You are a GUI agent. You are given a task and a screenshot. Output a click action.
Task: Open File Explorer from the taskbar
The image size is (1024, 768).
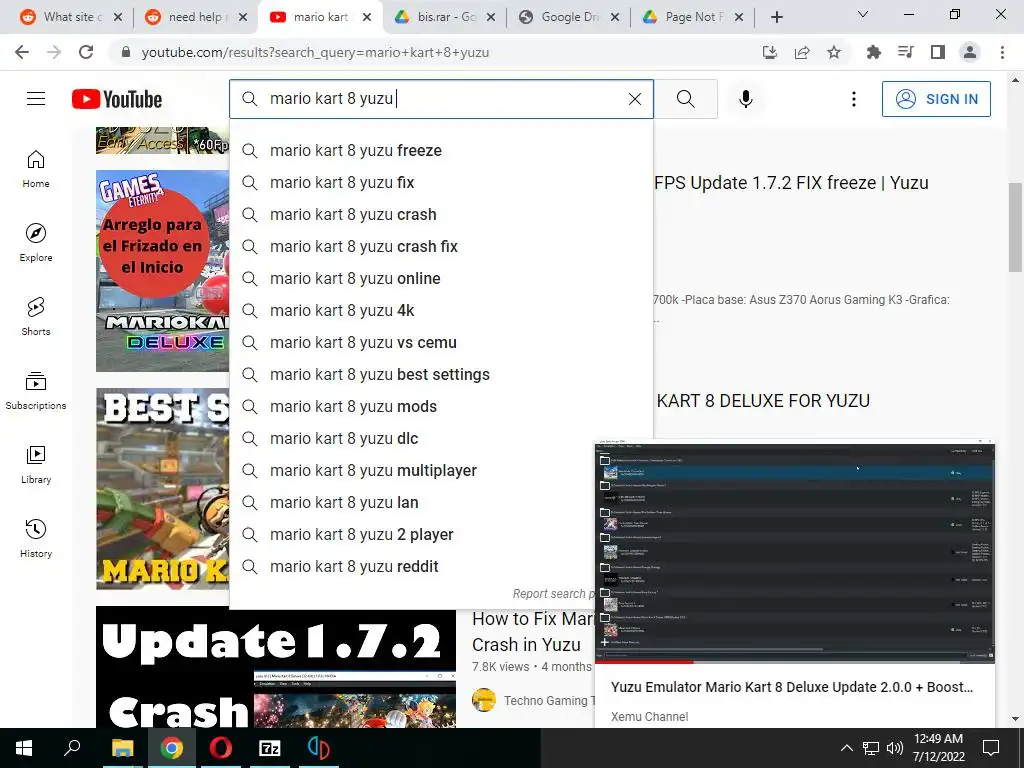point(122,748)
